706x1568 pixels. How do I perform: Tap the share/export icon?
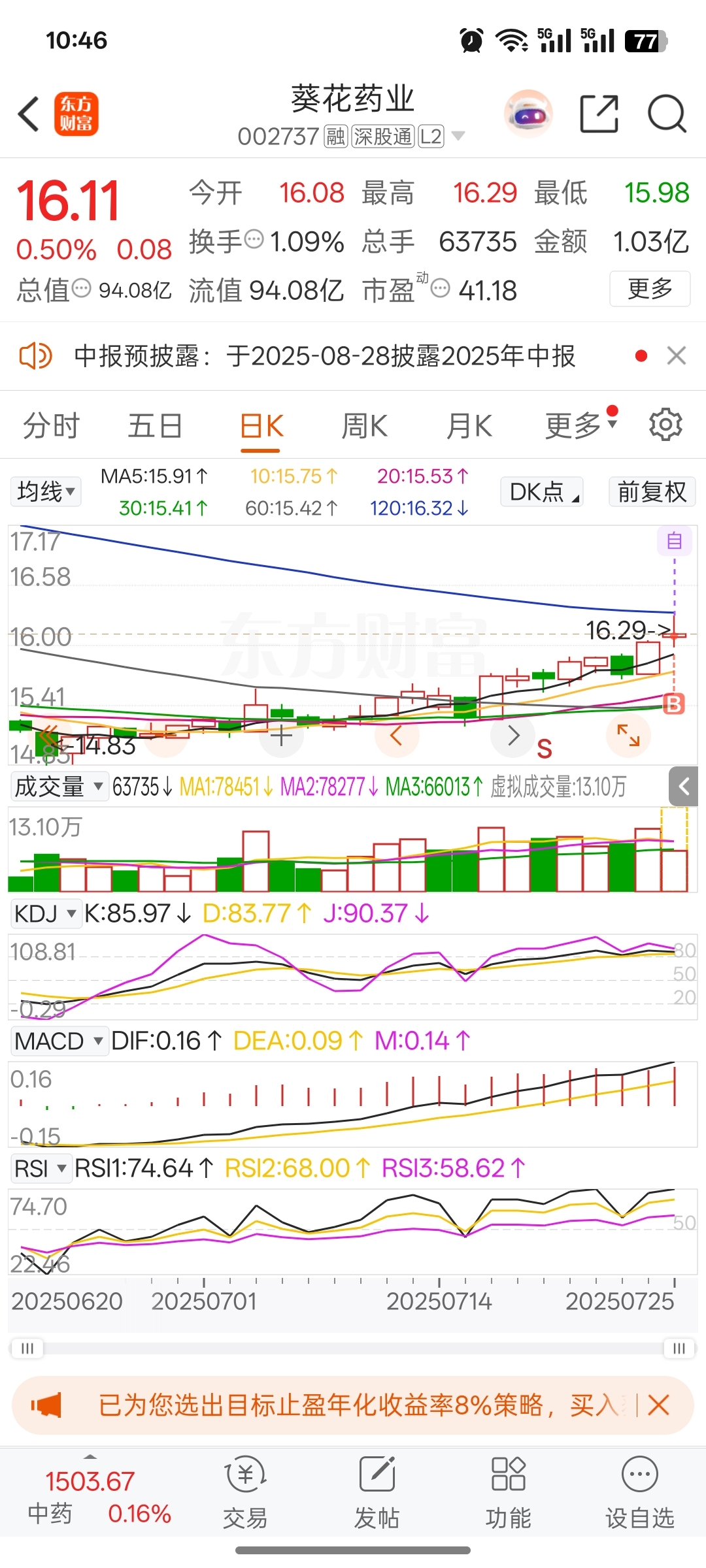click(x=599, y=114)
